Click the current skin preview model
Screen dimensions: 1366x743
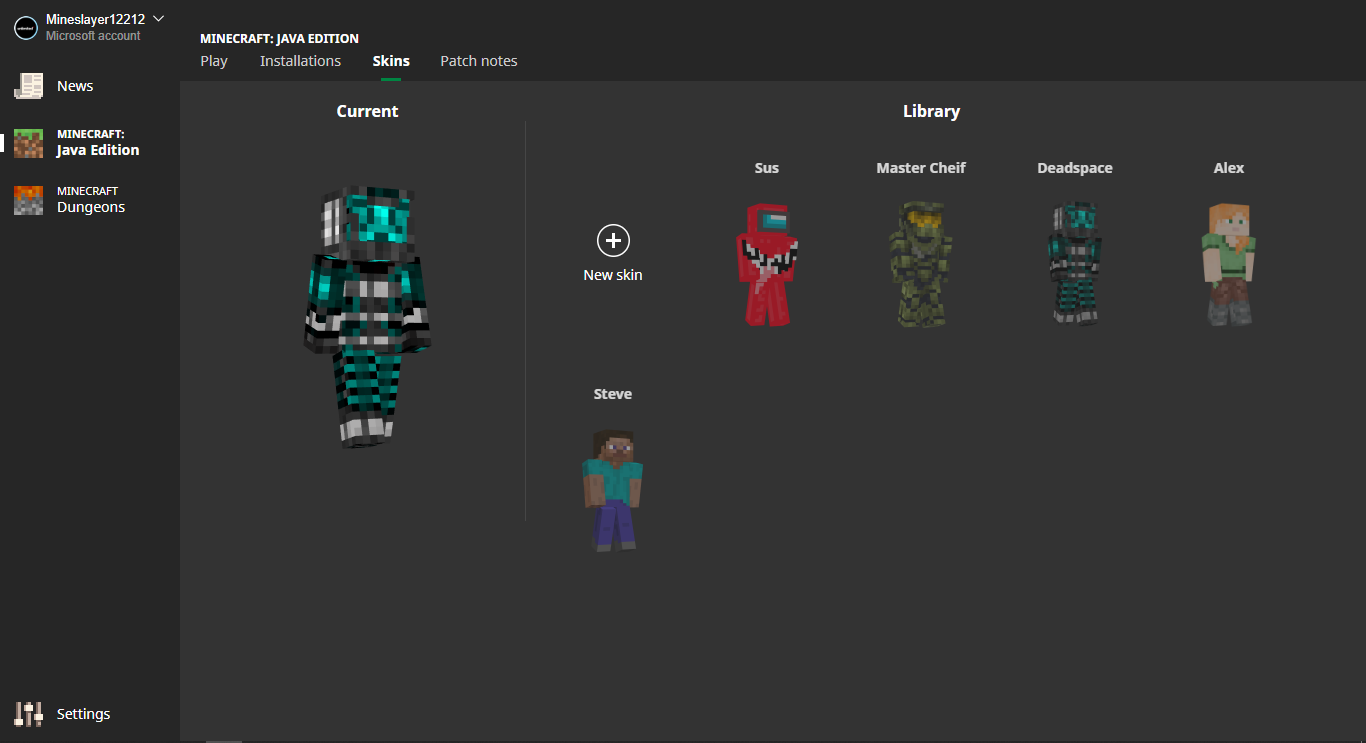click(x=367, y=315)
